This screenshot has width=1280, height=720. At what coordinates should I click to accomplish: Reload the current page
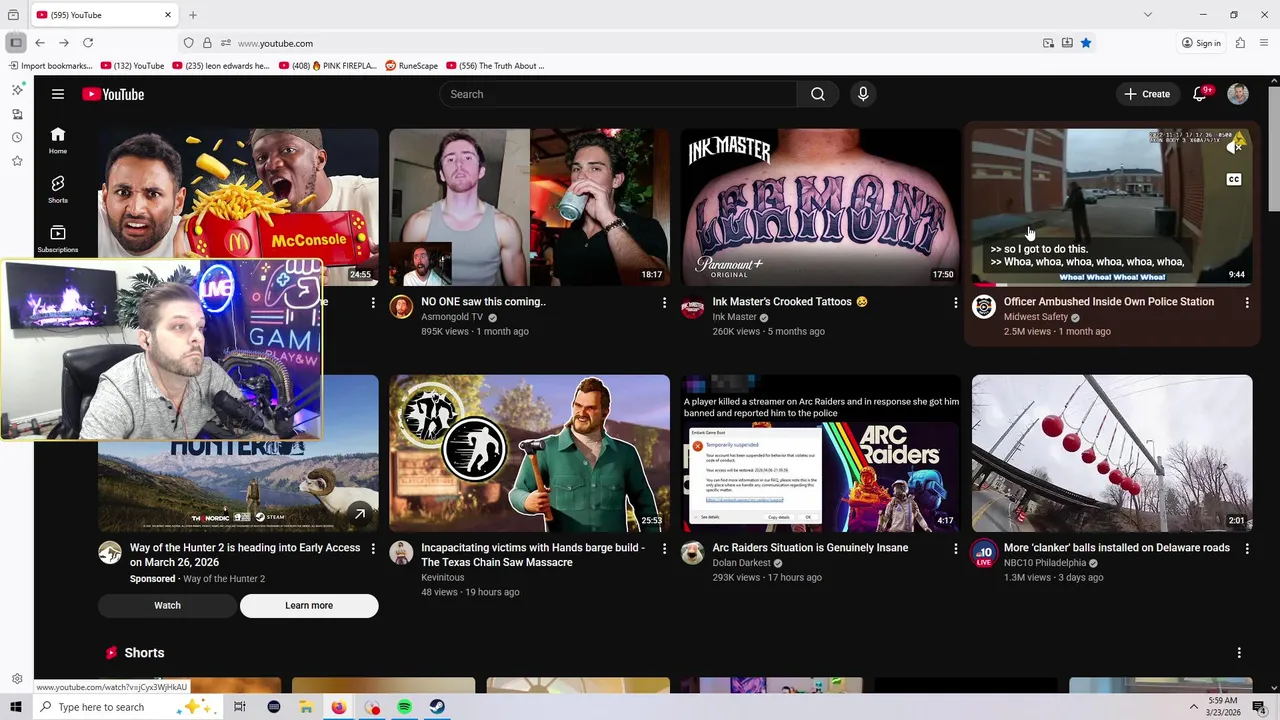point(88,43)
